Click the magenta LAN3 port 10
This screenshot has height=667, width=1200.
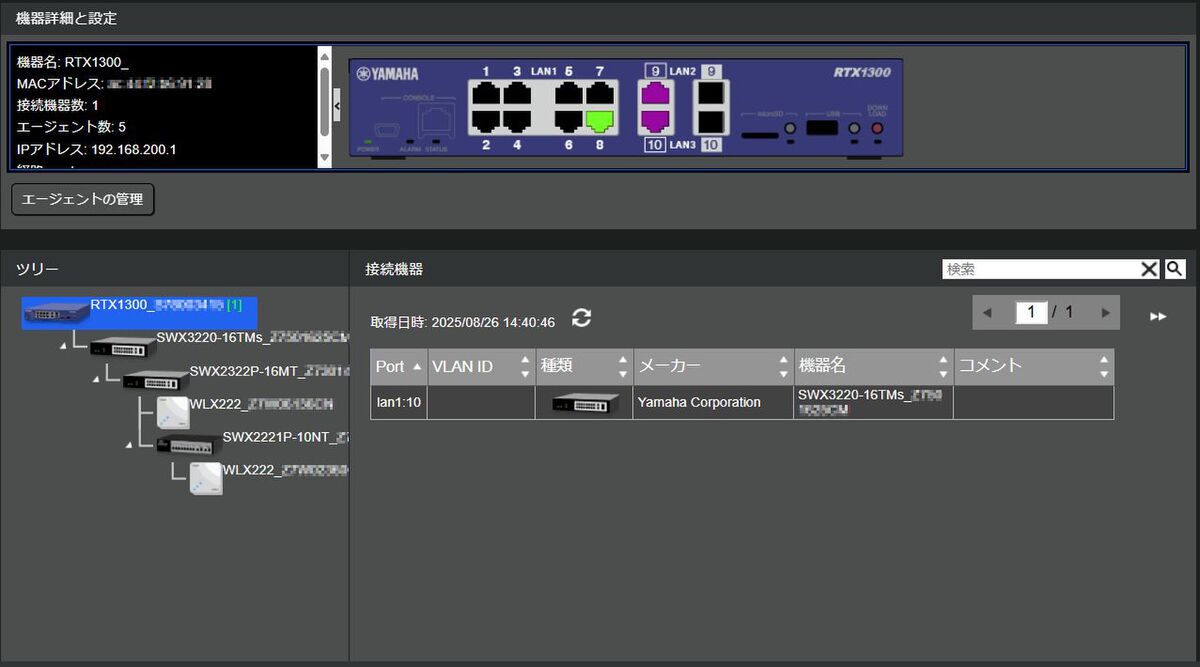(x=654, y=121)
